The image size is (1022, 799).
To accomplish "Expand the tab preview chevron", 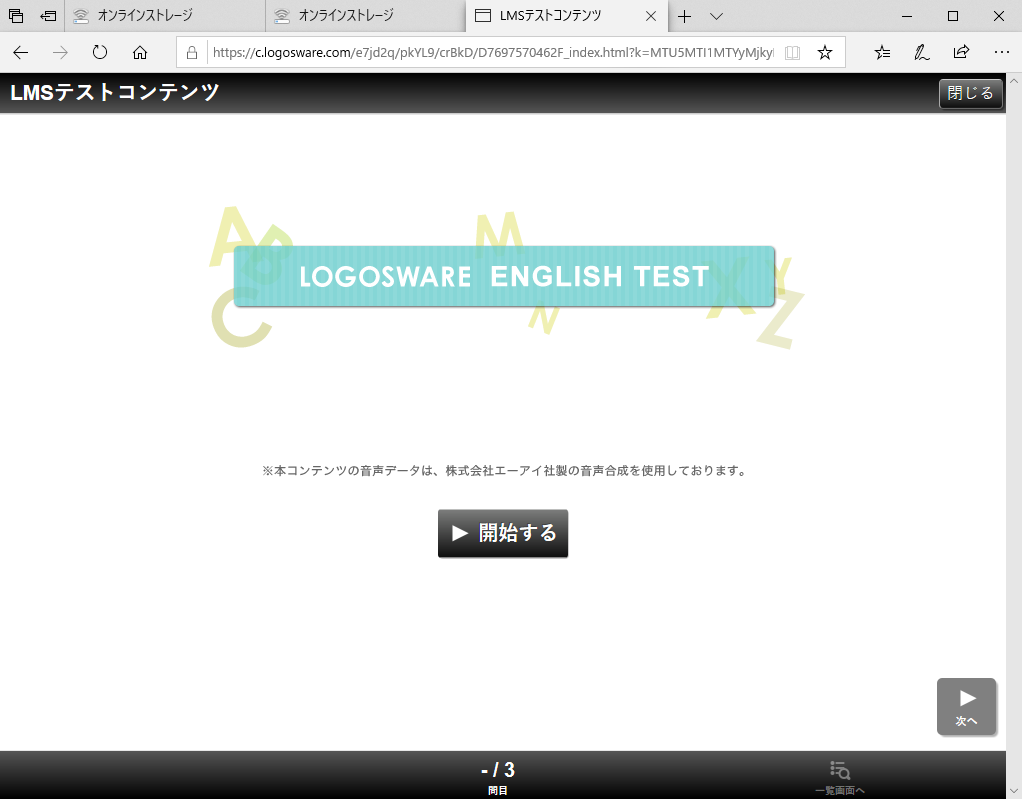I will 716,16.
